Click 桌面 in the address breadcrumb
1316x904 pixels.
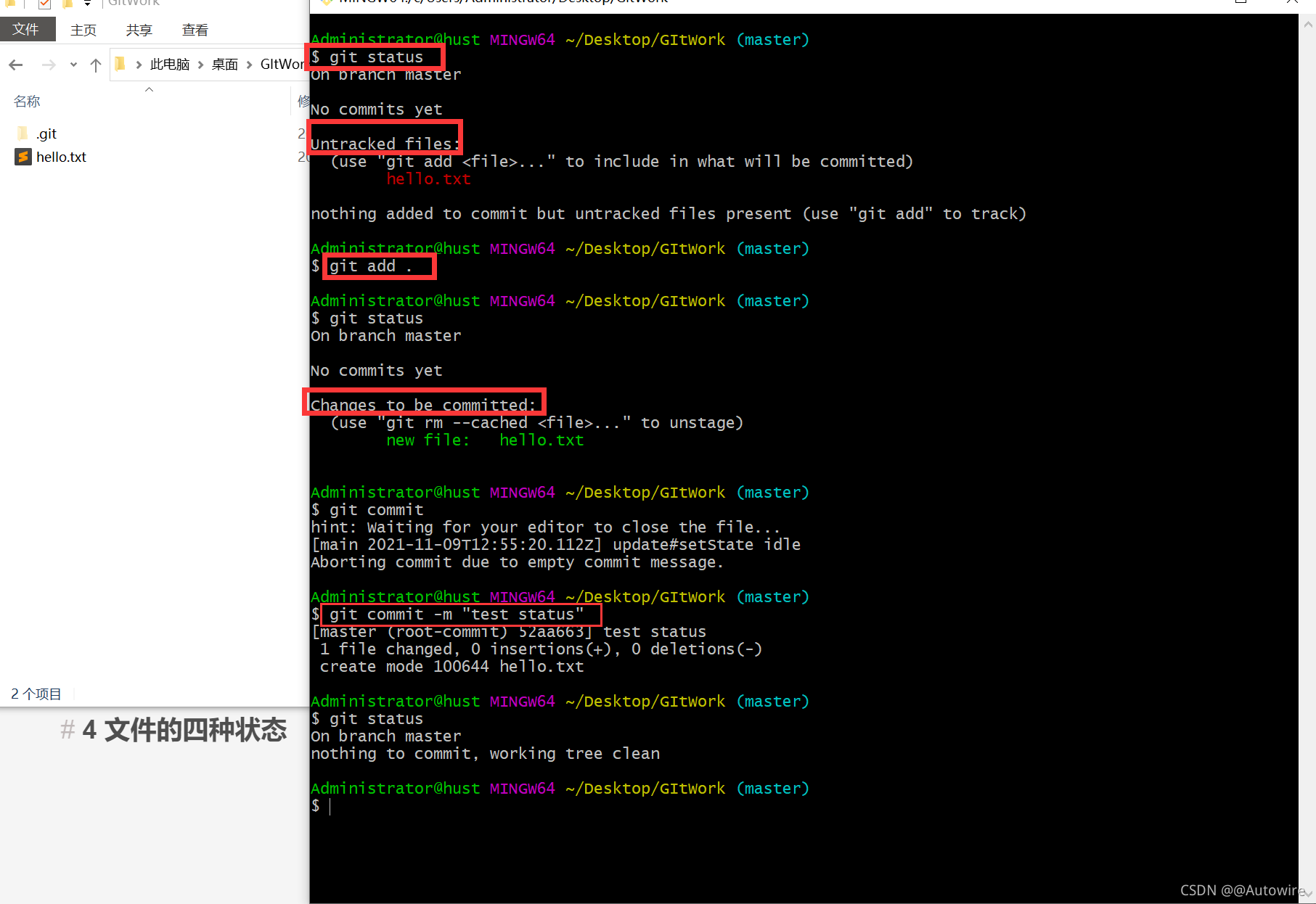225,65
